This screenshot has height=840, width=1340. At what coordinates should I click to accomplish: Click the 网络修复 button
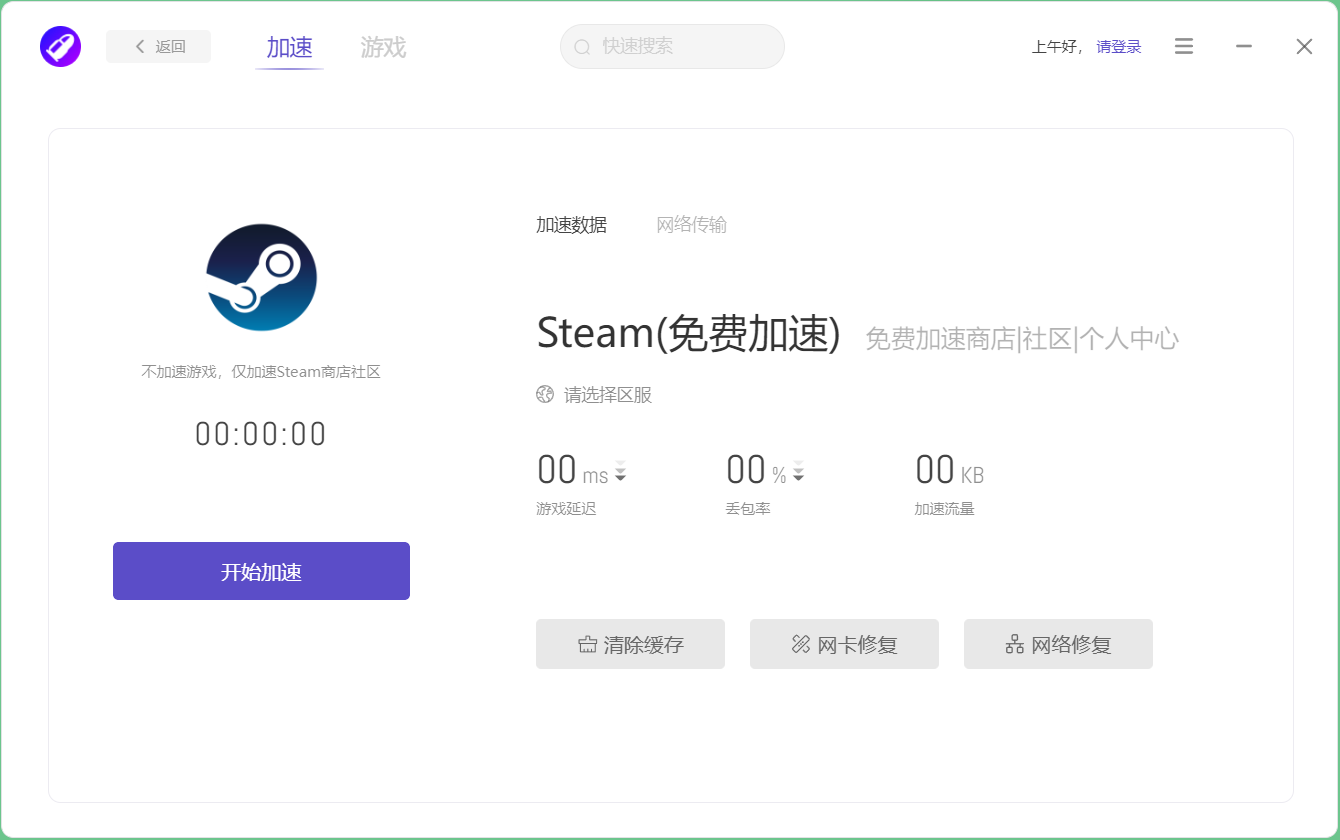[x=1058, y=644]
